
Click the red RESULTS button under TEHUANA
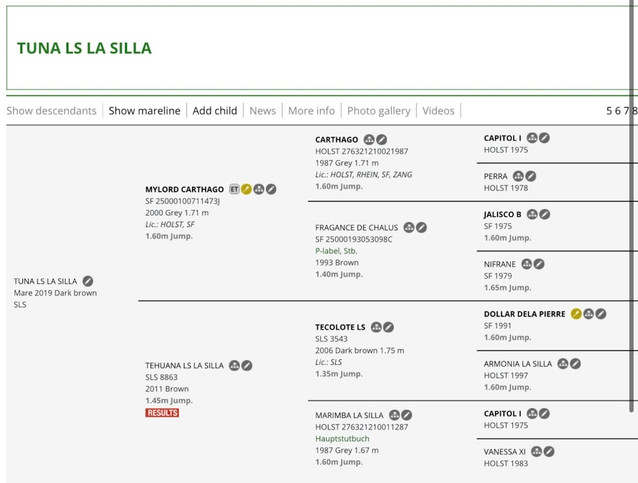pyautogui.click(x=163, y=412)
